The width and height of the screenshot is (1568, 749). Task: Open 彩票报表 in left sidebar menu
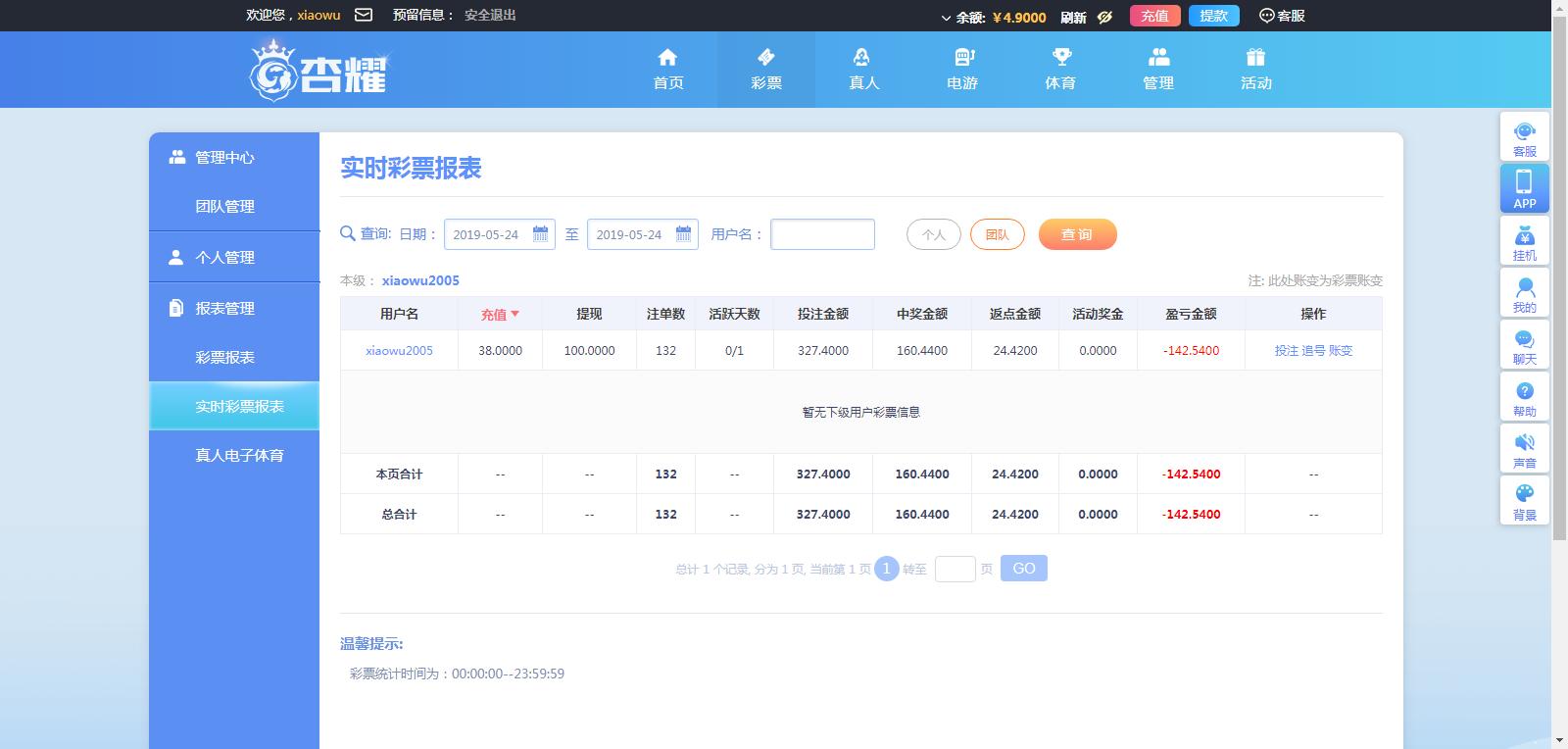[x=224, y=357]
